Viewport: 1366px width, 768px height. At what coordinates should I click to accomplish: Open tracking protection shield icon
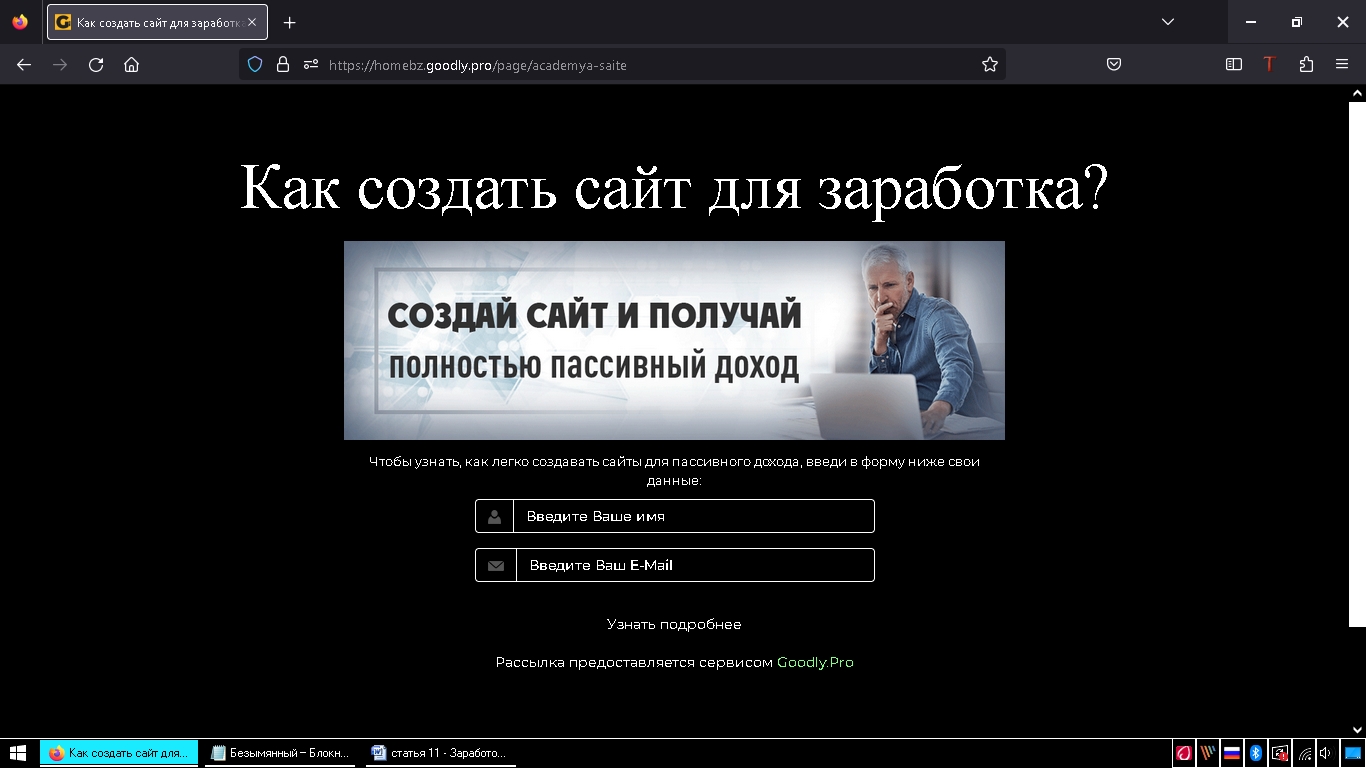(255, 64)
